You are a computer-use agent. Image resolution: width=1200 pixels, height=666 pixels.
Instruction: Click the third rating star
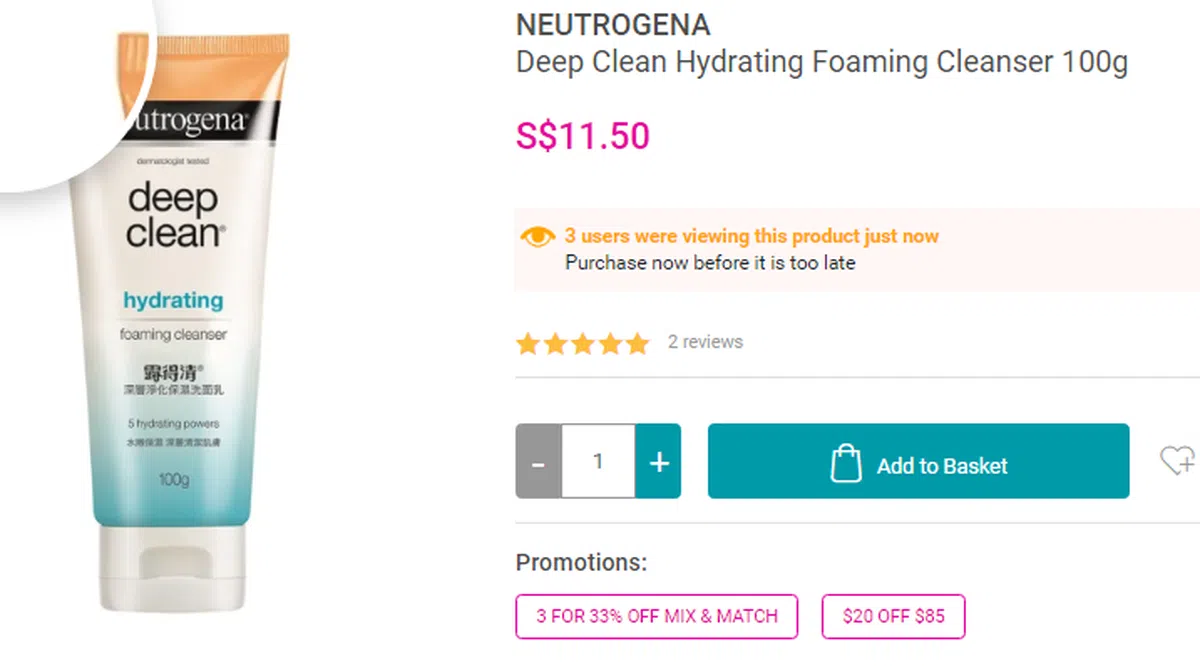point(582,345)
